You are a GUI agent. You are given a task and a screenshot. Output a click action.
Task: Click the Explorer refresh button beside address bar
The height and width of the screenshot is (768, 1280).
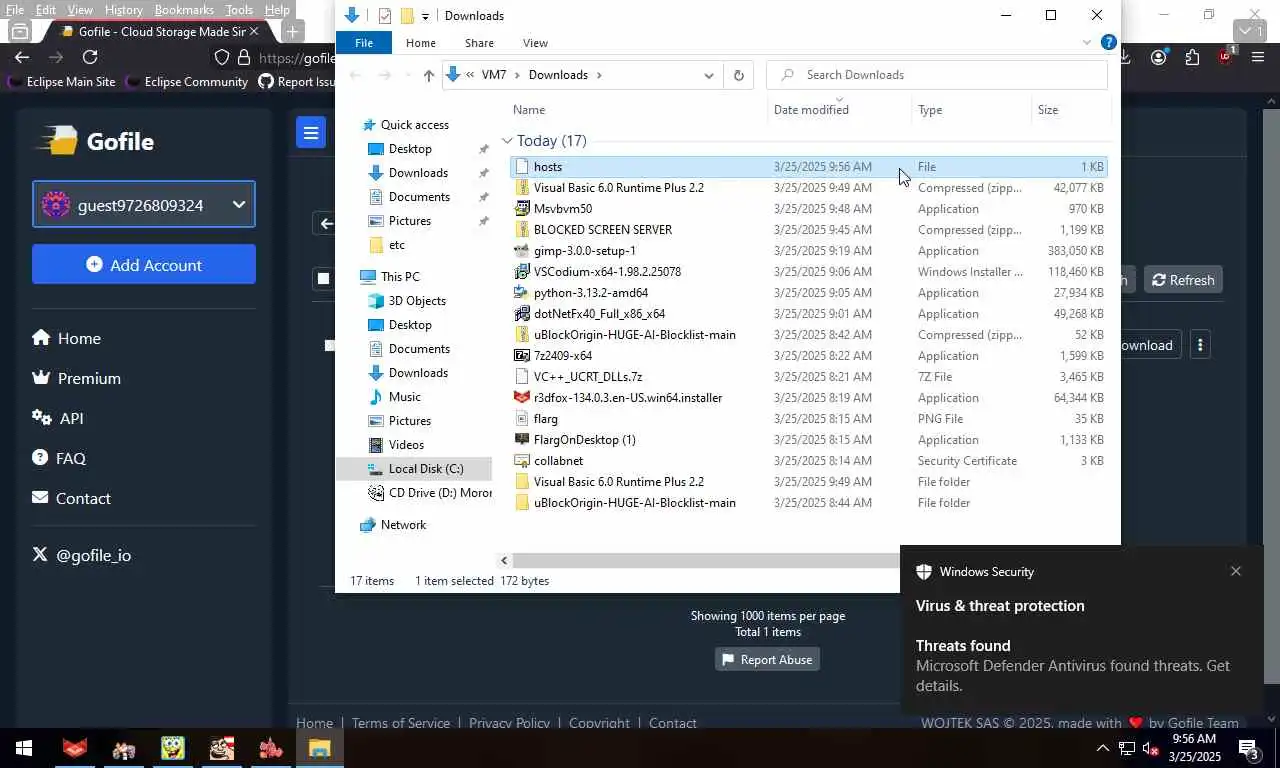738,75
